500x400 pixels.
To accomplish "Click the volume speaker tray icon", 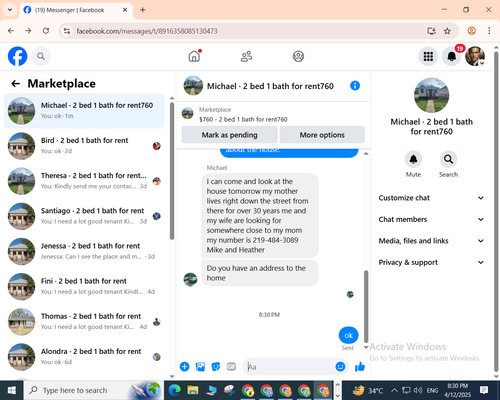I will tap(418, 390).
